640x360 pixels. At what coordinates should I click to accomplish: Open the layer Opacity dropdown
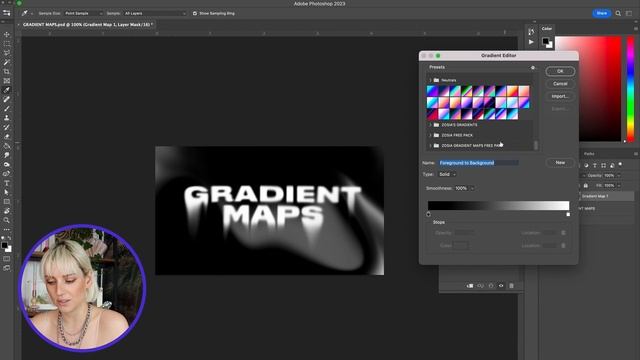click(619, 176)
